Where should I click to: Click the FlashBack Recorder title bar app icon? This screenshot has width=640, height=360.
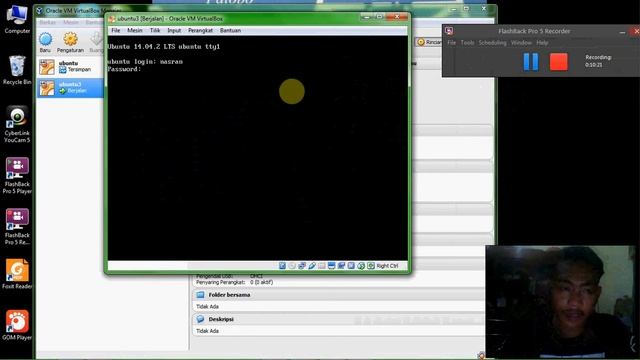pyautogui.click(x=449, y=31)
